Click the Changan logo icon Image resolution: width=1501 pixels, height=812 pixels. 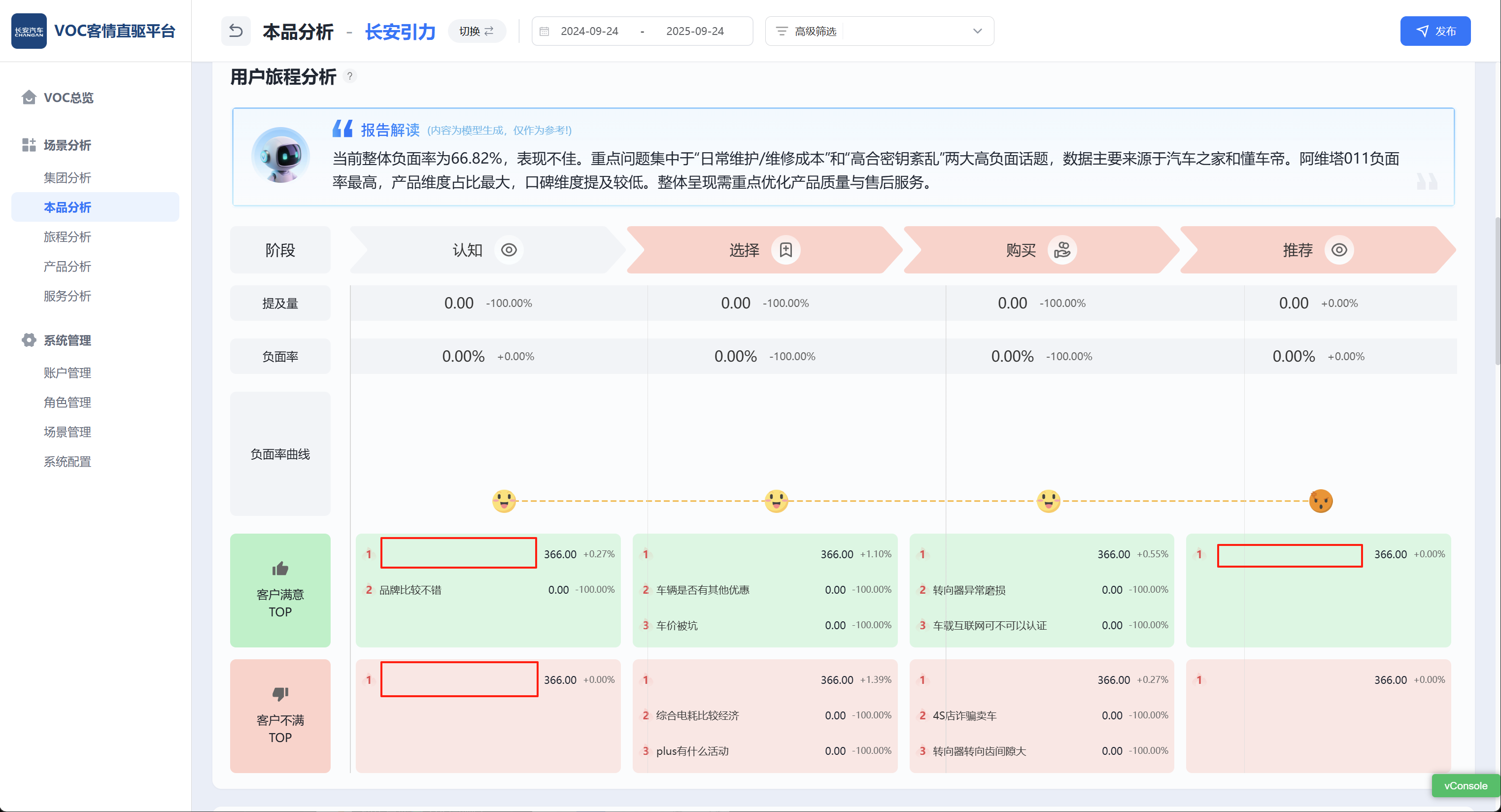coord(29,31)
